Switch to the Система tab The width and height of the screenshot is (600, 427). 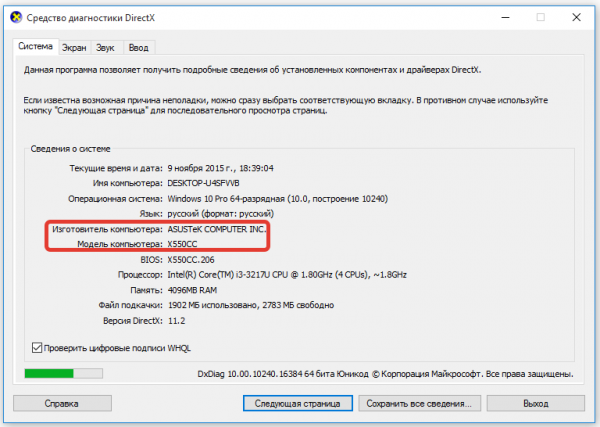(36, 47)
